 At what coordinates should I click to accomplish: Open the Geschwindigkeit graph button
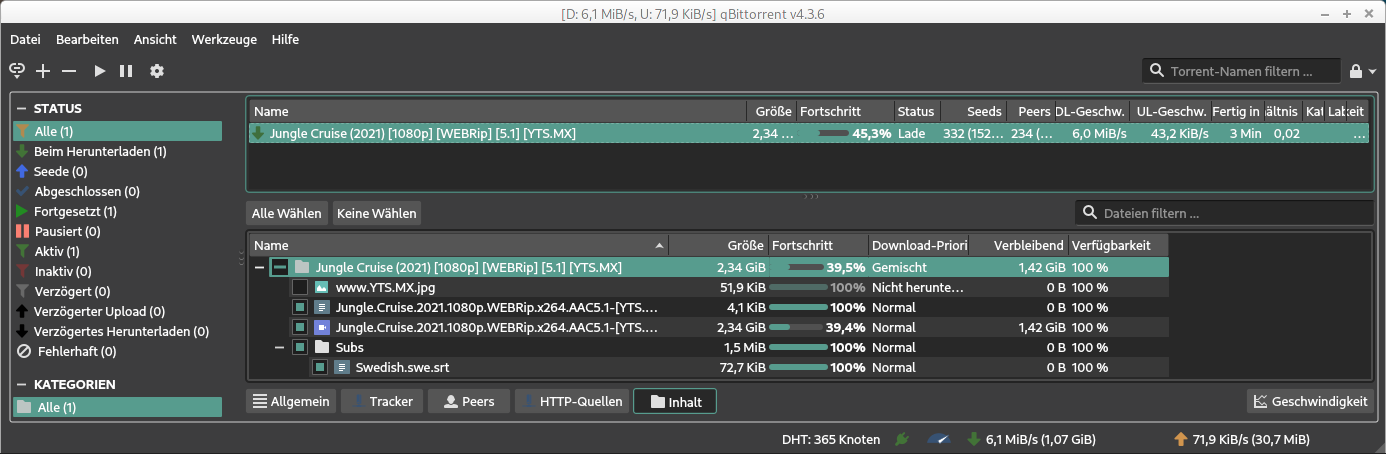tap(1309, 401)
